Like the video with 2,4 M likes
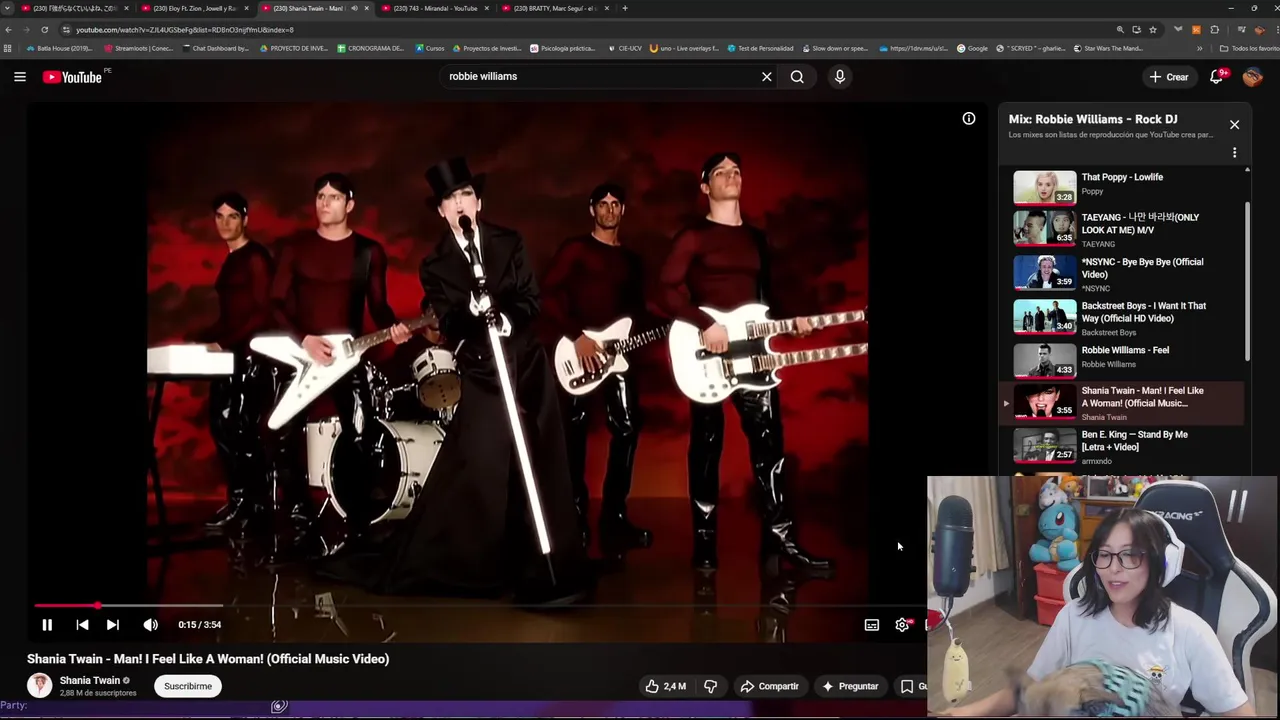This screenshot has width=1280, height=720. click(x=665, y=686)
